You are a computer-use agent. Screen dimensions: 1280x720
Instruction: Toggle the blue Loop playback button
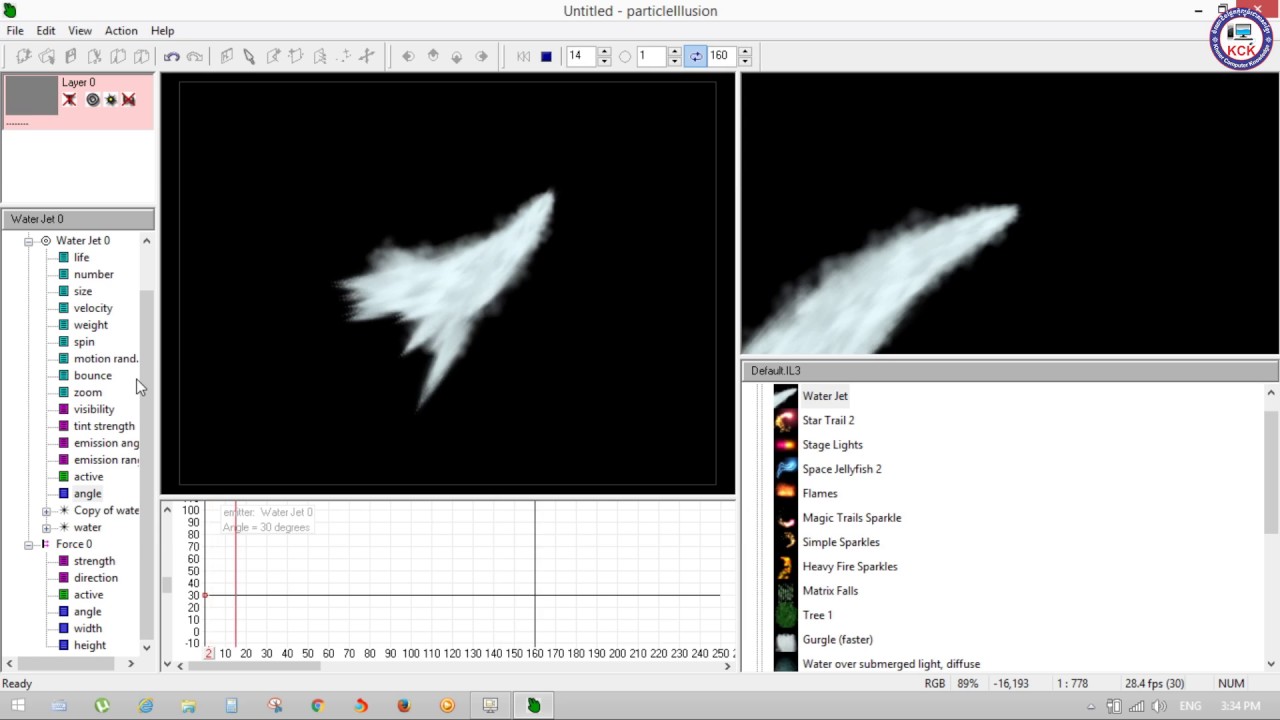pyautogui.click(x=696, y=56)
